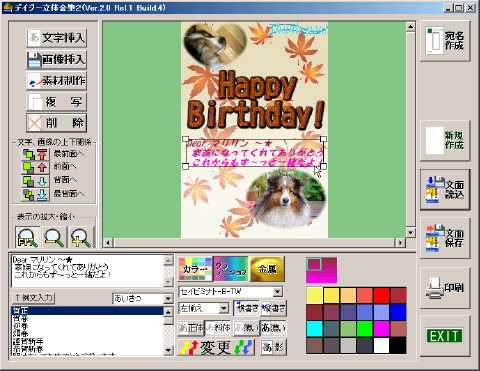Click the zoom in magnifier with plus
This screenshot has width=480, height=371.
pyautogui.click(x=81, y=237)
